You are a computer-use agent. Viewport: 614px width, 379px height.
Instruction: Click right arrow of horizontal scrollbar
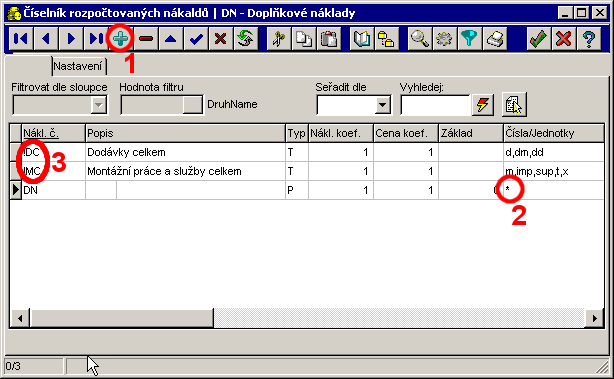[594, 318]
